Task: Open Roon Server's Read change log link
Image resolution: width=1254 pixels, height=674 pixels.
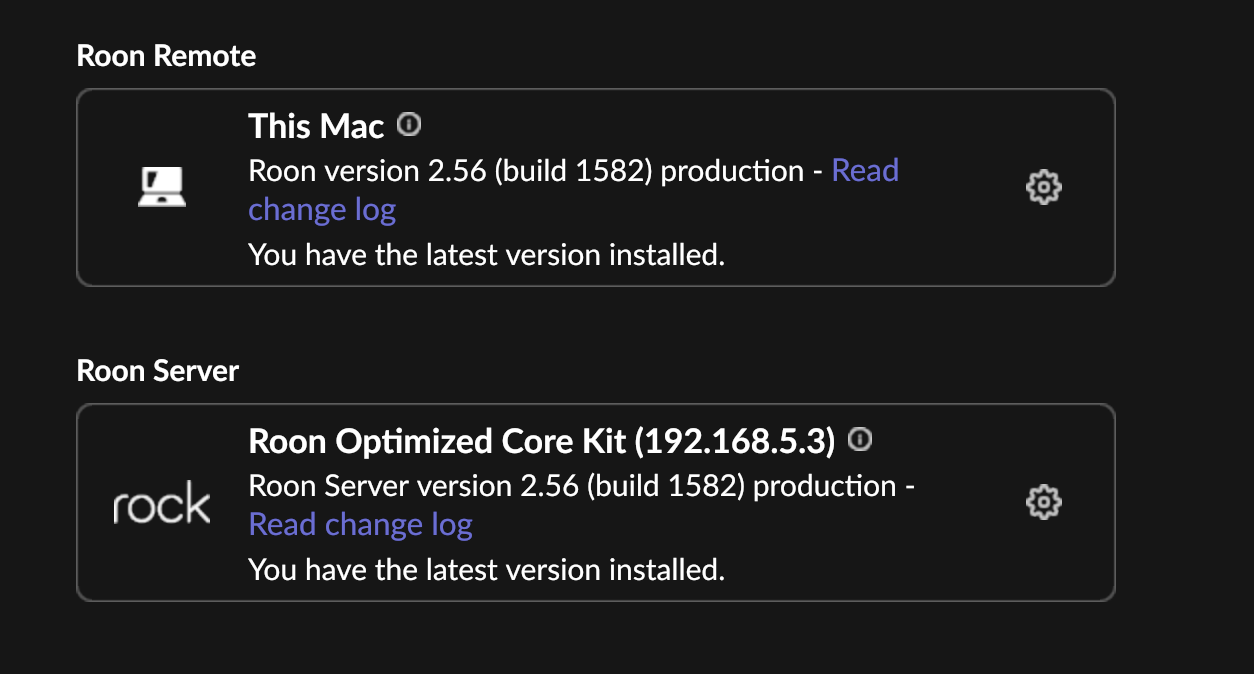Action: [x=360, y=525]
